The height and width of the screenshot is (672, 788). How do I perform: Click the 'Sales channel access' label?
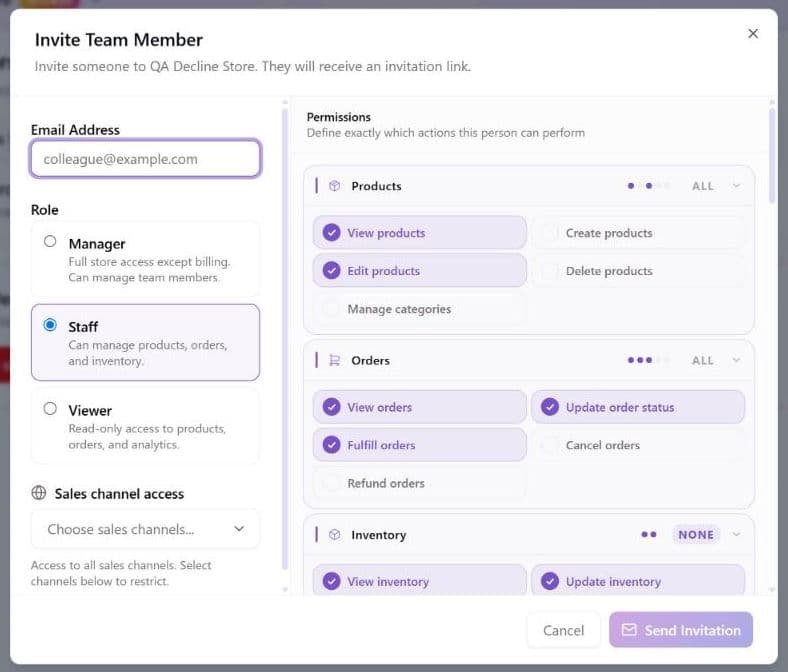pyautogui.click(x=119, y=494)
